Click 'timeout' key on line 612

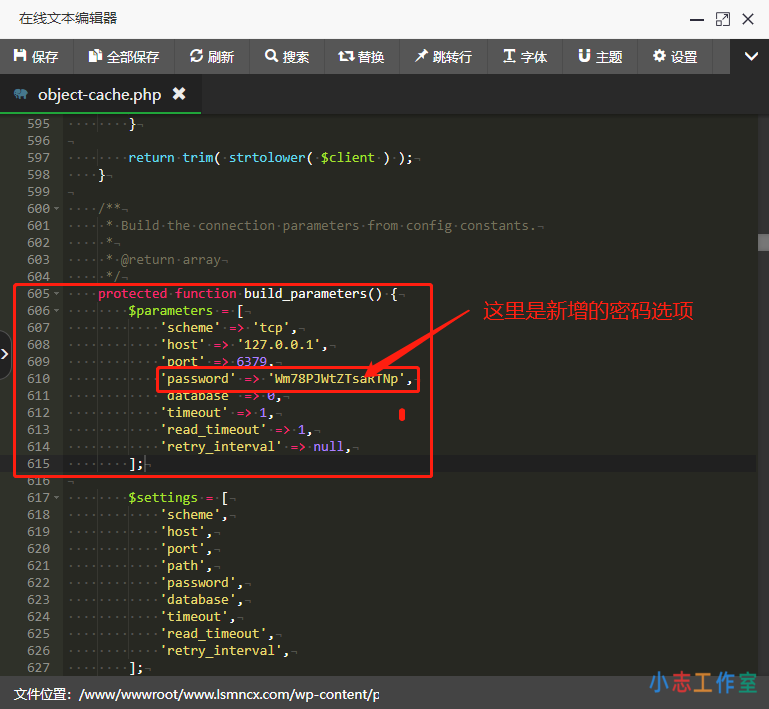(x=194, y=413)
